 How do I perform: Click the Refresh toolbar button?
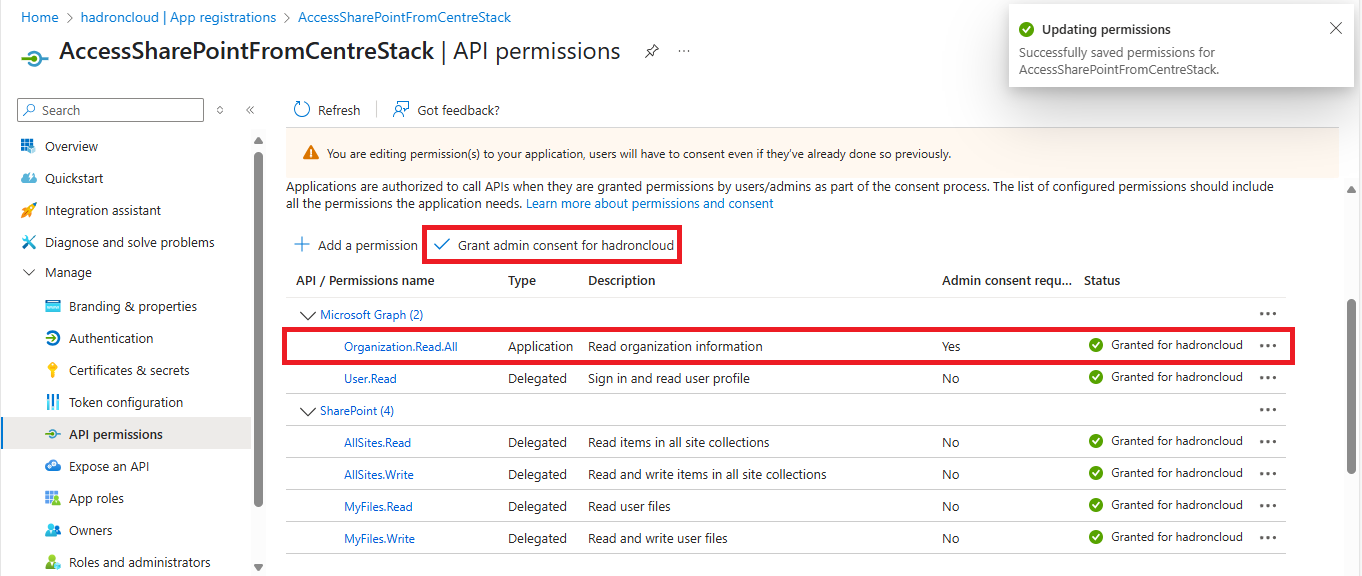(x=327, y=110)
